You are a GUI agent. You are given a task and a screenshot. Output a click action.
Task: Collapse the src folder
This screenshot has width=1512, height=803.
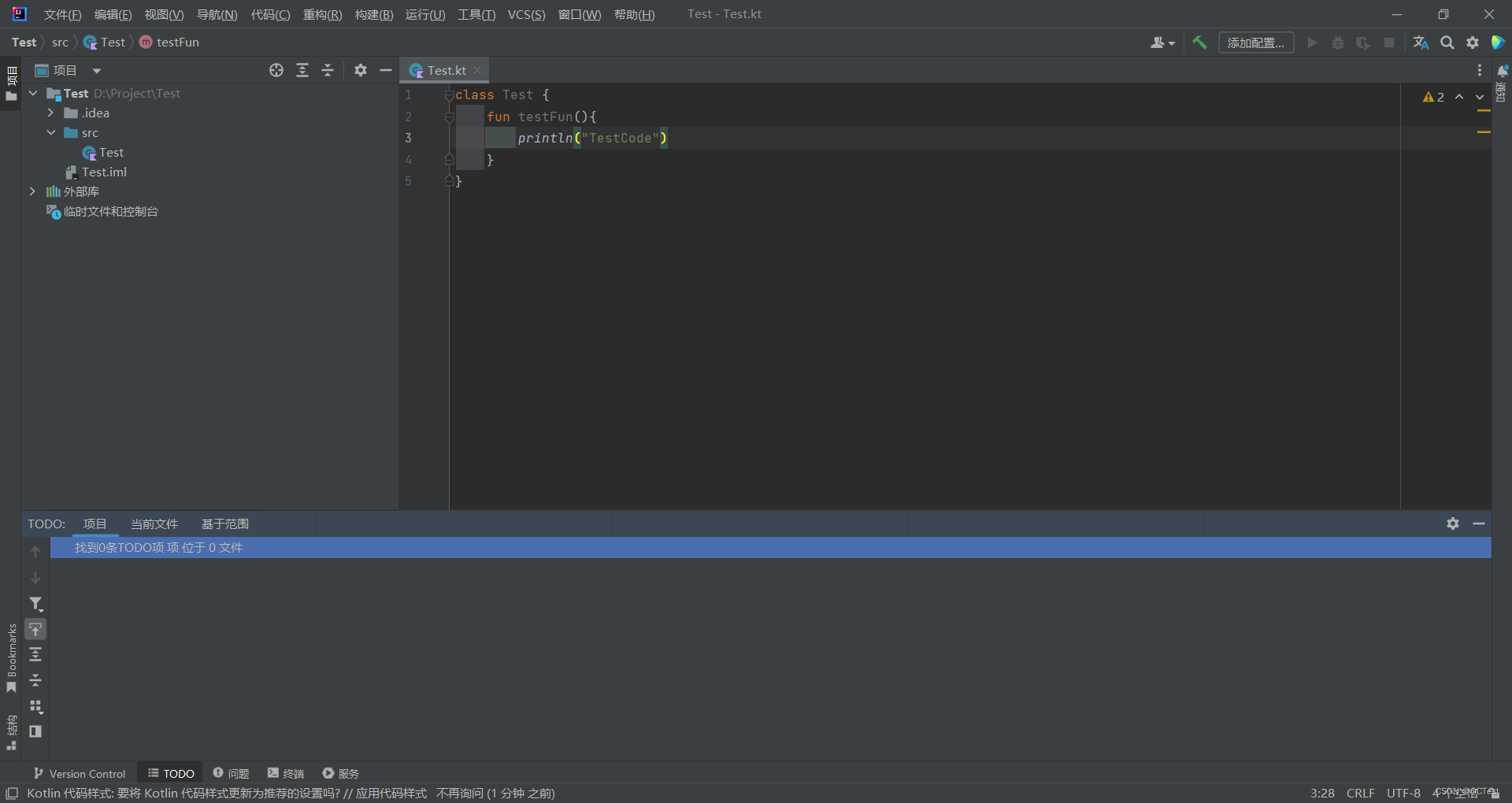point(51,132)
